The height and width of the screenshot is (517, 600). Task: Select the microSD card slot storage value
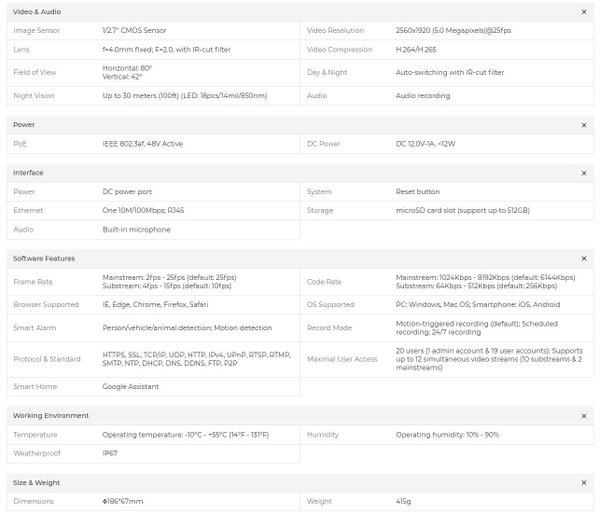coord(462,211)
